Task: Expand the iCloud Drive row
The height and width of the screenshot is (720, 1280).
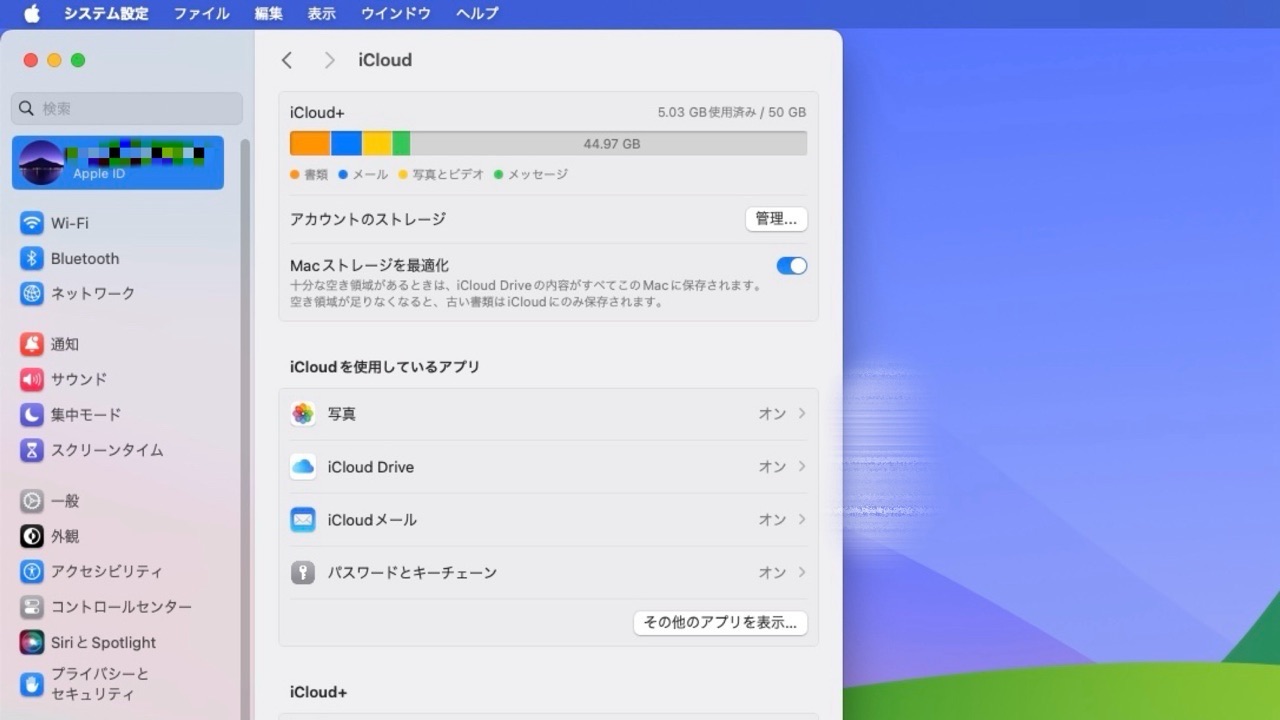Action: coord(800,466)
